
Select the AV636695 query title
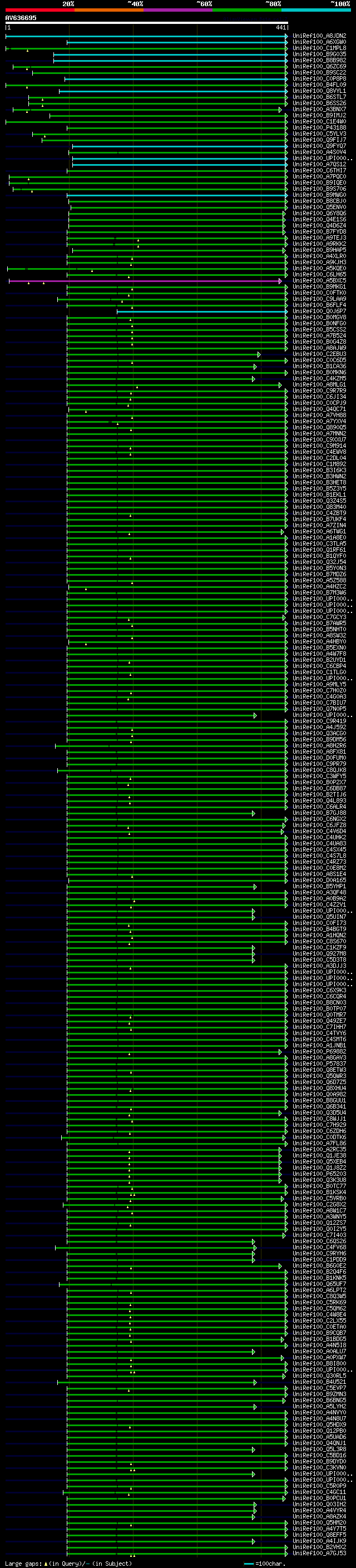(21, 18)
